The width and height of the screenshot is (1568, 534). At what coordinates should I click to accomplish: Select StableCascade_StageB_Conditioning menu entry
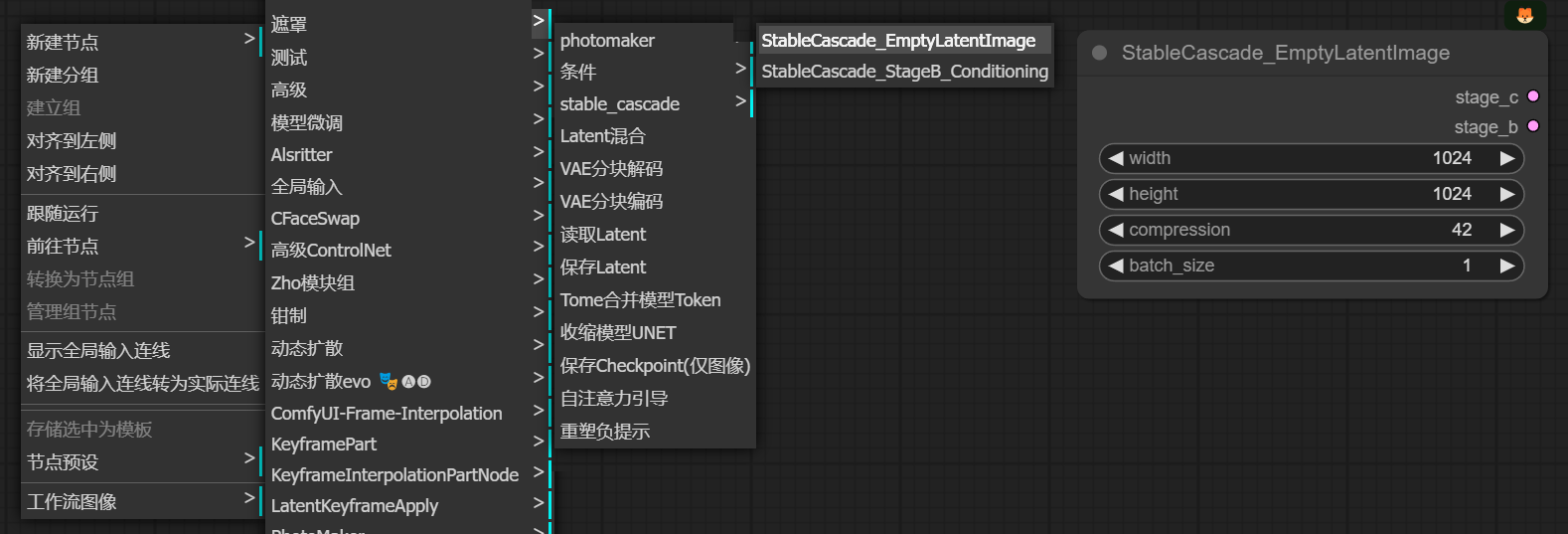[903, 71]
